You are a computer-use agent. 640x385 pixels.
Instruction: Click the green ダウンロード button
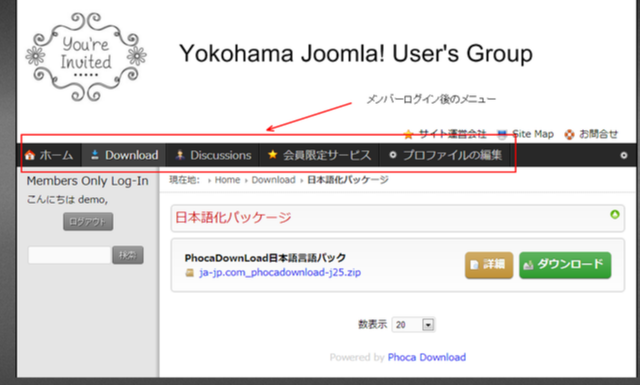[565, 265]
